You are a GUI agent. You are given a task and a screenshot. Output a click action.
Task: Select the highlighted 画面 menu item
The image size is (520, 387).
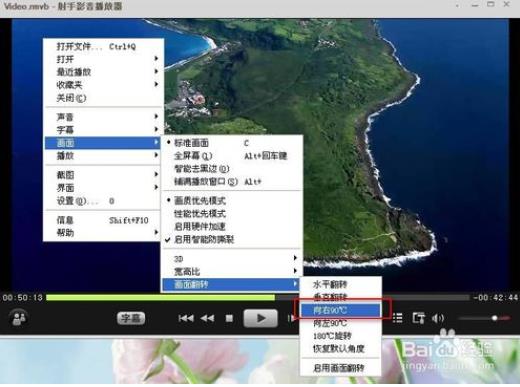click(x=103, y=143)
